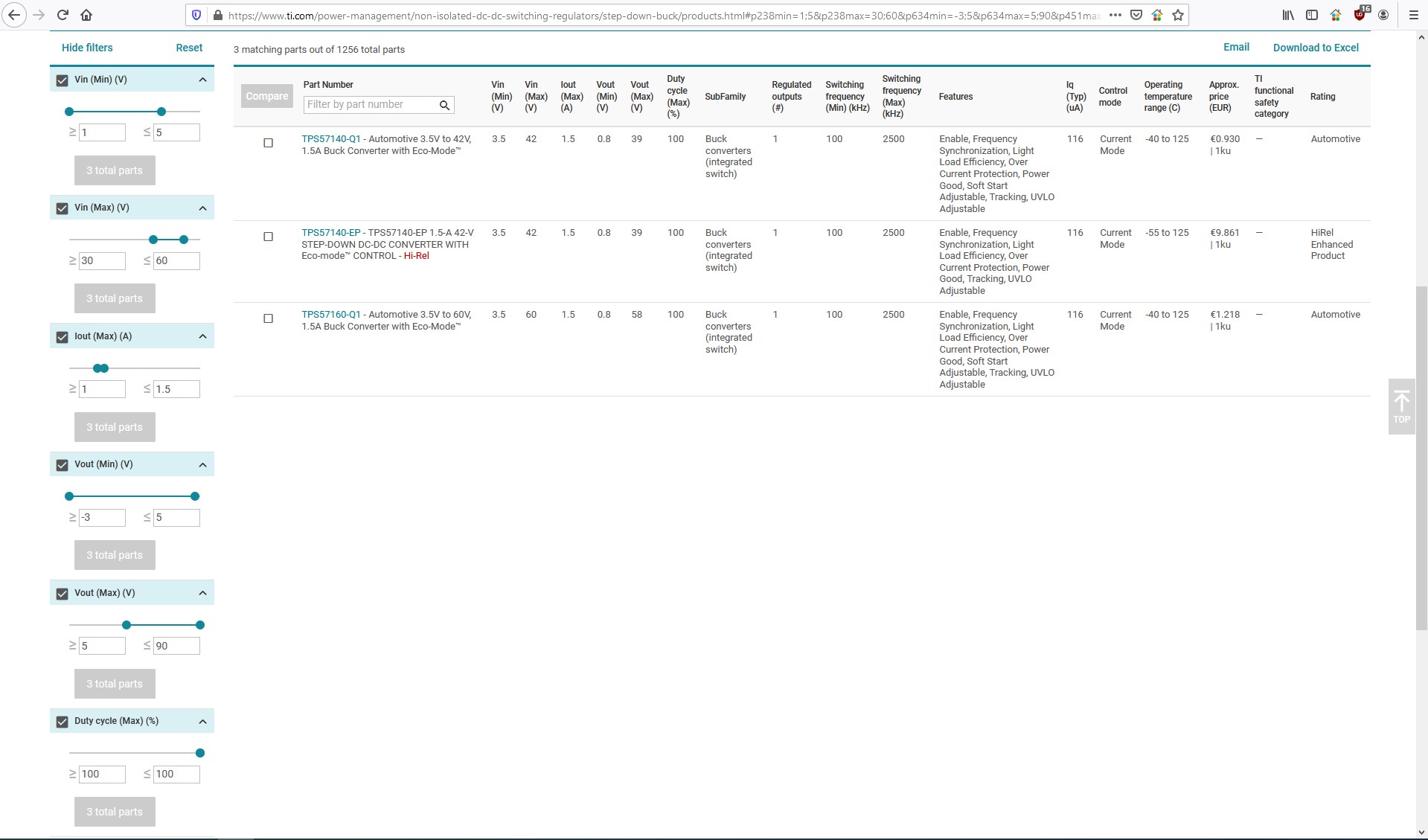Open TPS57140-EP product page
Viewport: 1428px width, 840px height.
(x=330, y=233)
